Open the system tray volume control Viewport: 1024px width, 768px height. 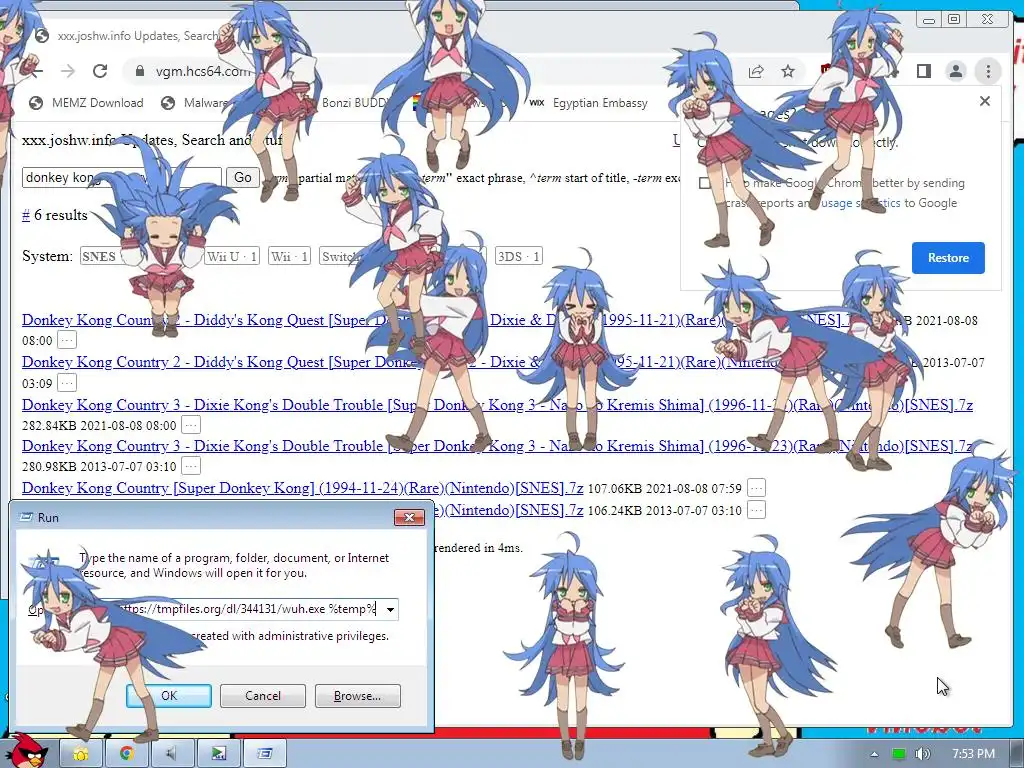pyautogui.click(x=922, y=754)
